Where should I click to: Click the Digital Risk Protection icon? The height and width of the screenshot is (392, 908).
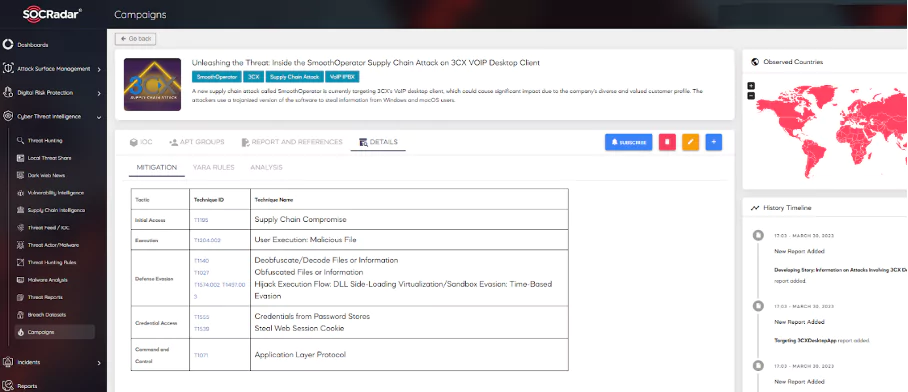pos(8,92)
